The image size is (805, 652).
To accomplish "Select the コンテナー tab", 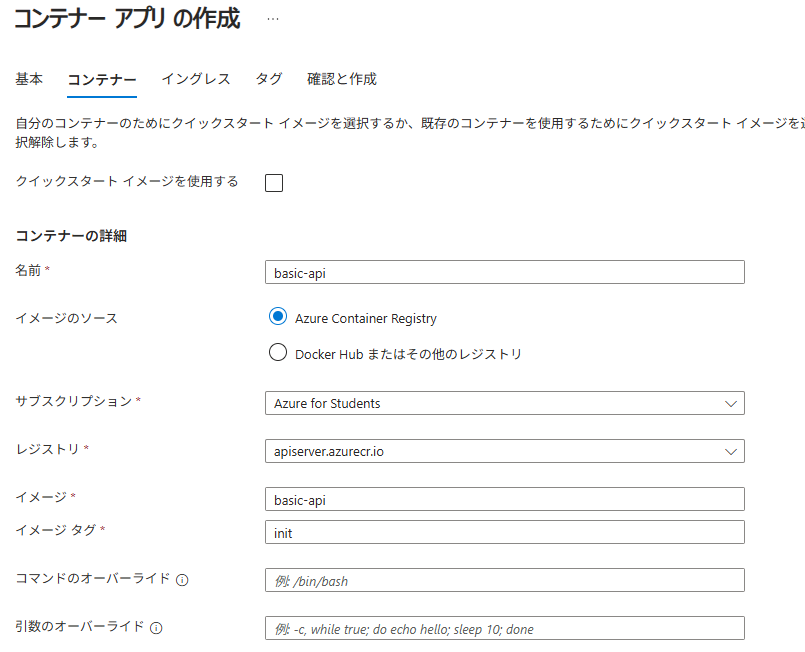I will [102, 80].
